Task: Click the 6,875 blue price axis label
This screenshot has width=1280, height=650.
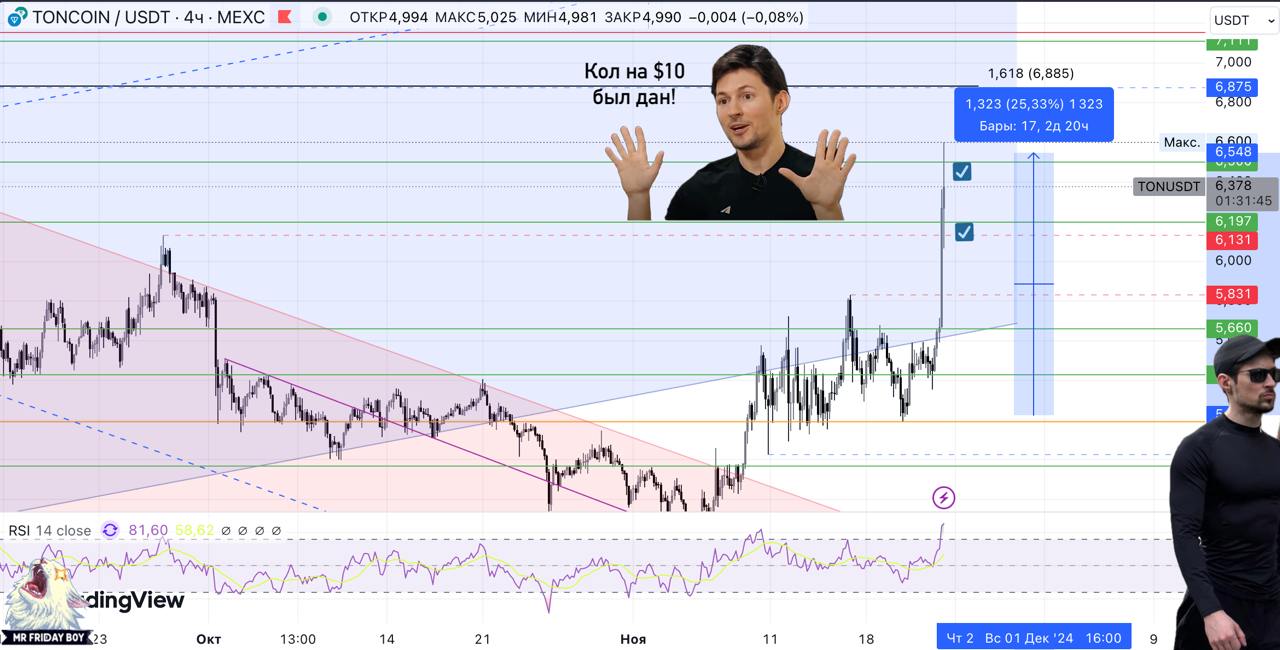Action: pyautogui.click(x=1233, y=87)
